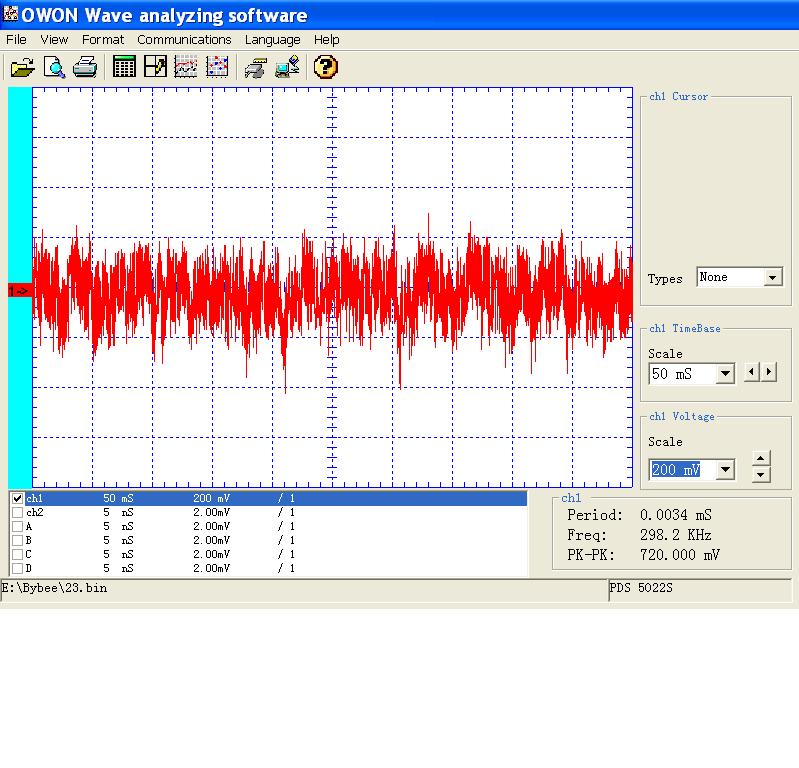Open the Communications menu
Screen dimensions: 799x768
click(x=184, y=40)
